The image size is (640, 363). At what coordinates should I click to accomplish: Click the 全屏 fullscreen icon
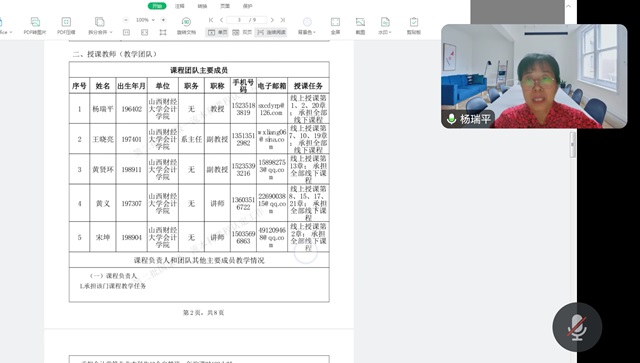pos(335,22)
